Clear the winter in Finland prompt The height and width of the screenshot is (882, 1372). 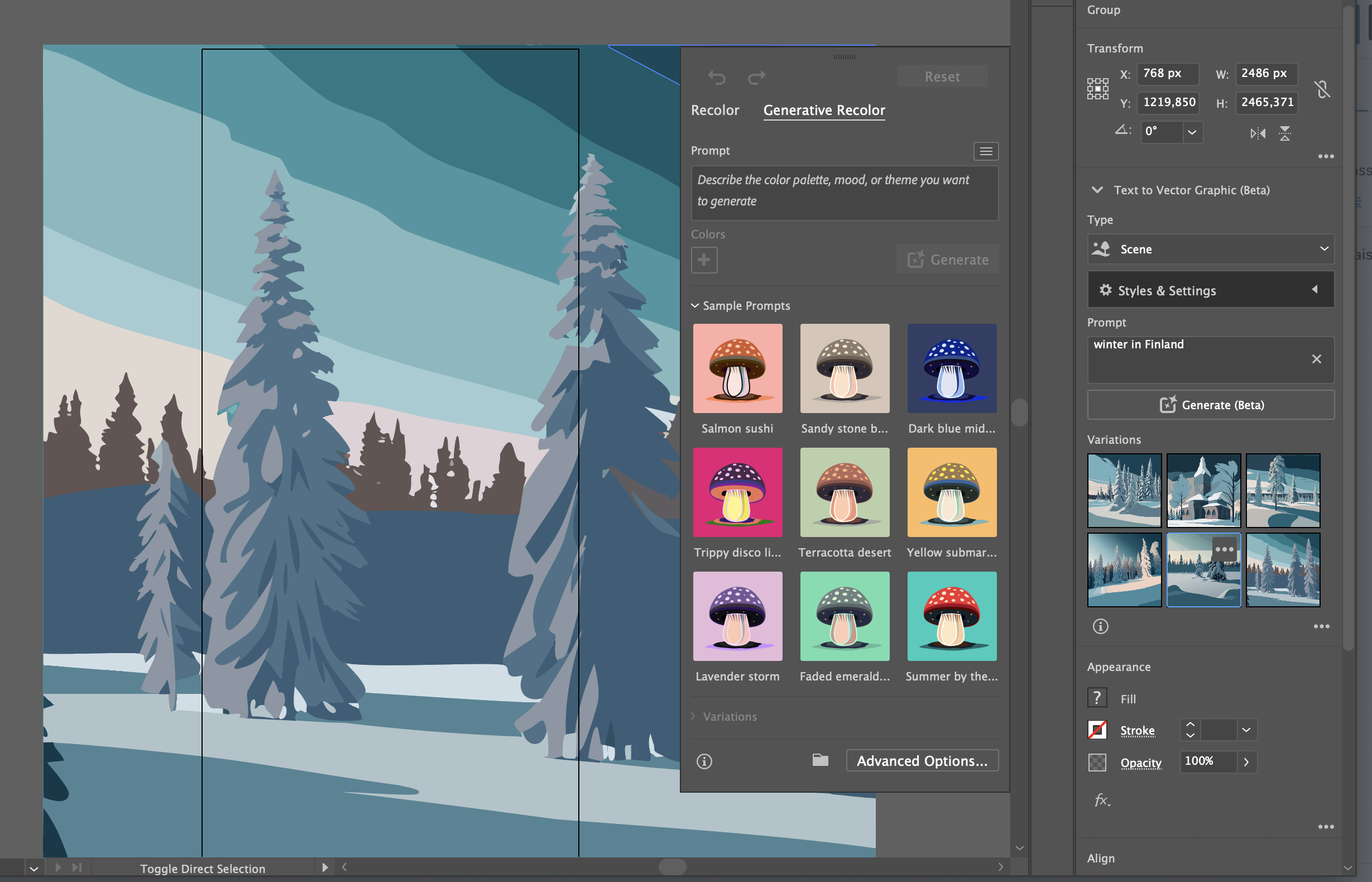(1316, 359)
